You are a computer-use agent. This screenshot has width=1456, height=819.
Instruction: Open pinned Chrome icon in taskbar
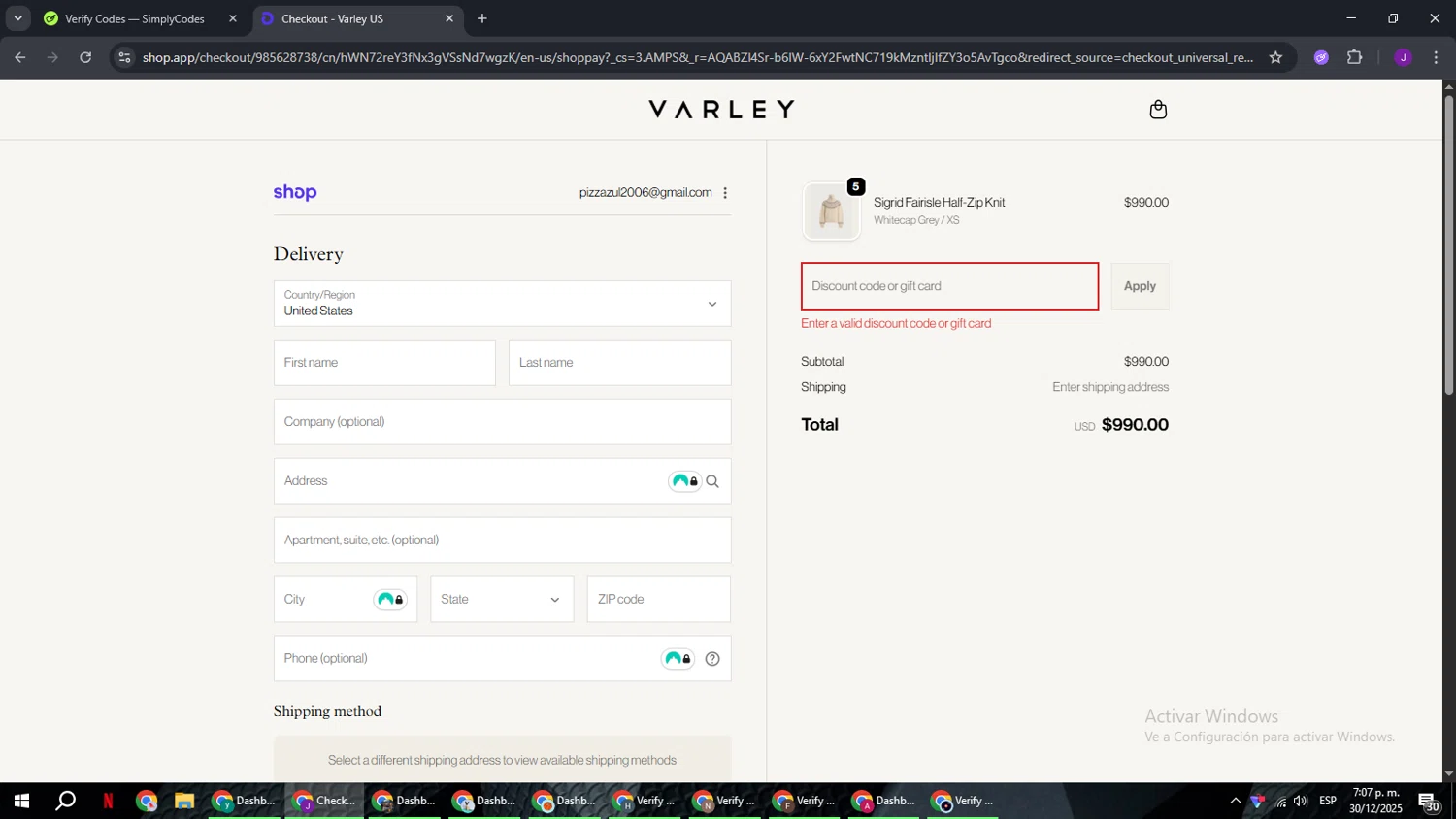click(x=147, y=802)
